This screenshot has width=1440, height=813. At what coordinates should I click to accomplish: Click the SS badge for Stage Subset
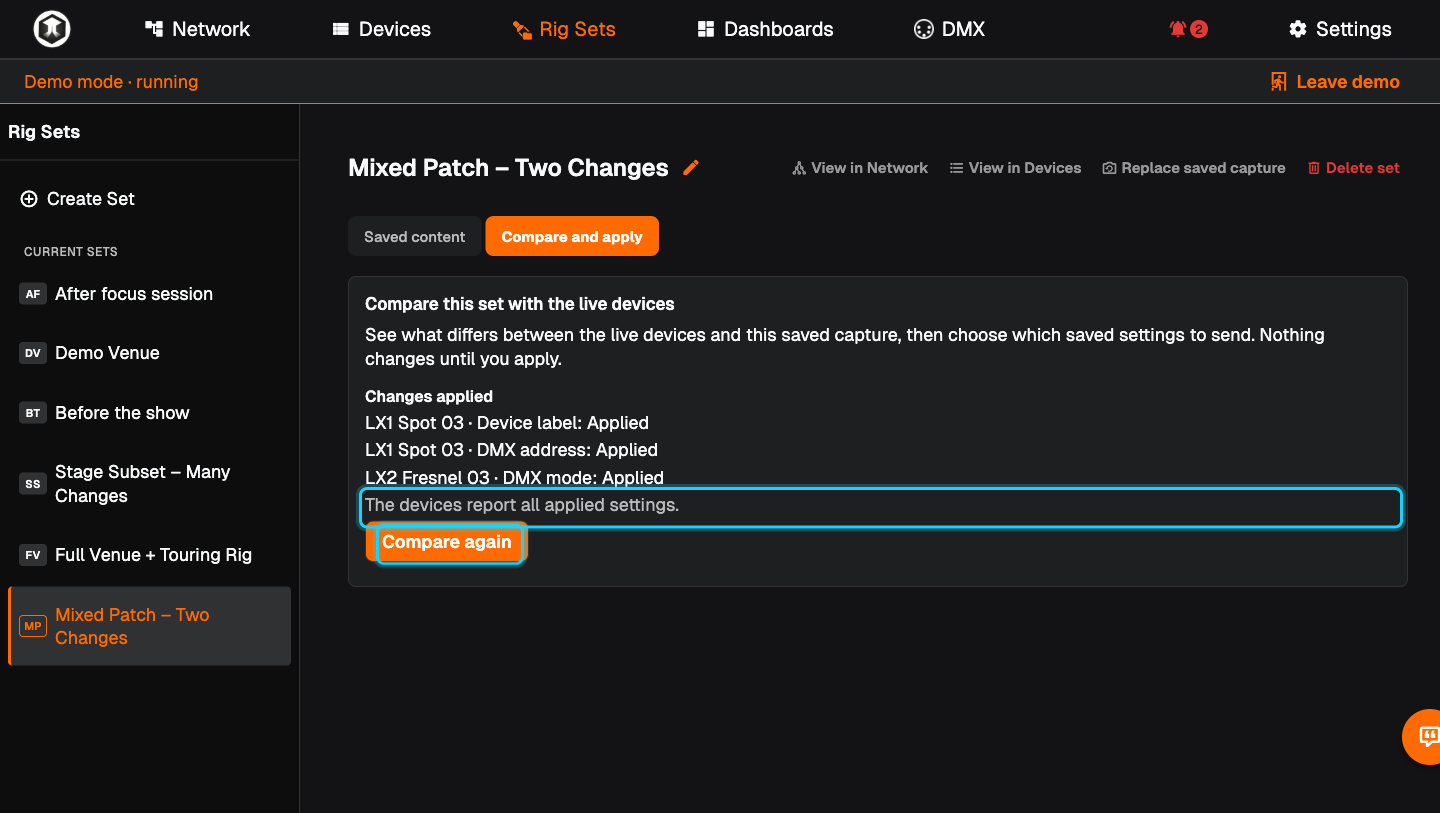[33, 484]
